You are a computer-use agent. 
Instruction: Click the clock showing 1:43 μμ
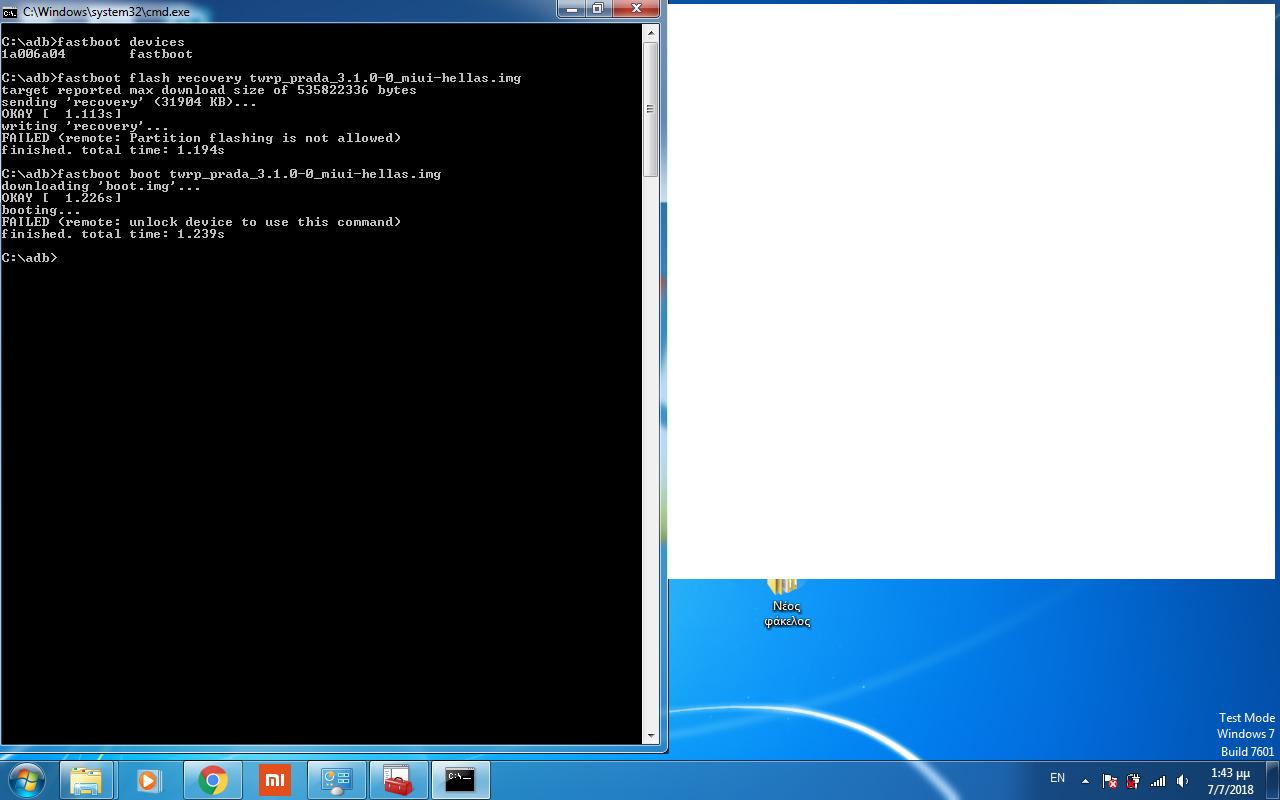coord(1230,780)
